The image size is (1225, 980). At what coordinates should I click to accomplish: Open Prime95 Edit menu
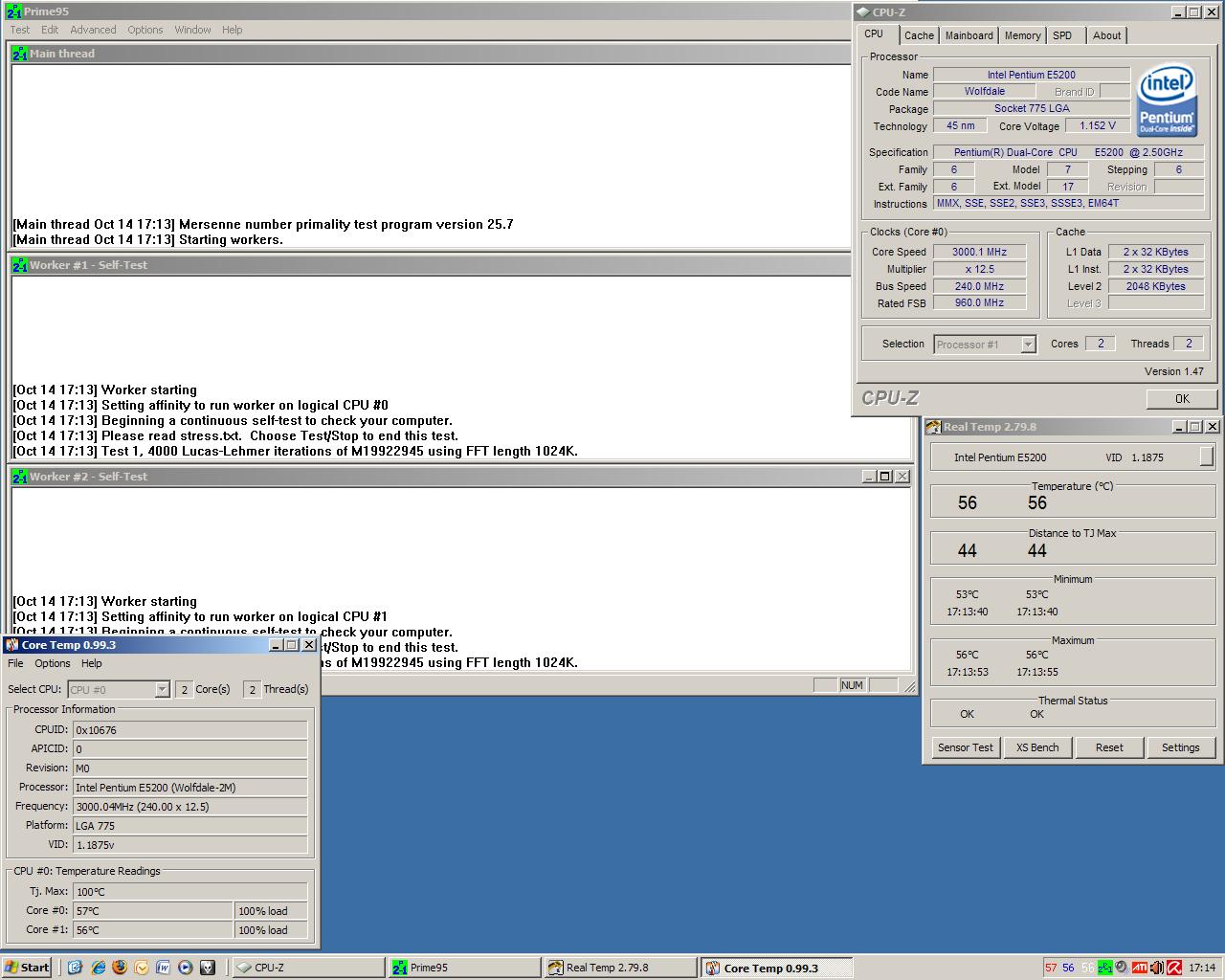tap(50, 30)
